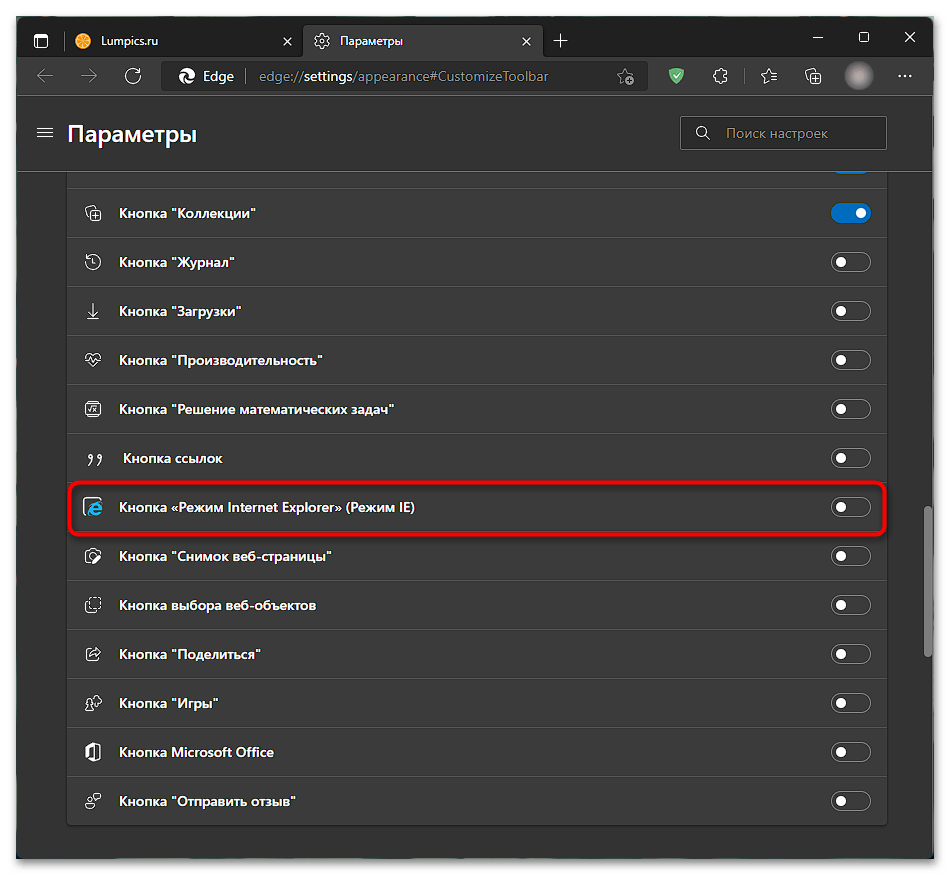The height and width of the screenshot is (875, 950).
Task: Open the Extensions puzzle icon
Action: click(720, 76)
